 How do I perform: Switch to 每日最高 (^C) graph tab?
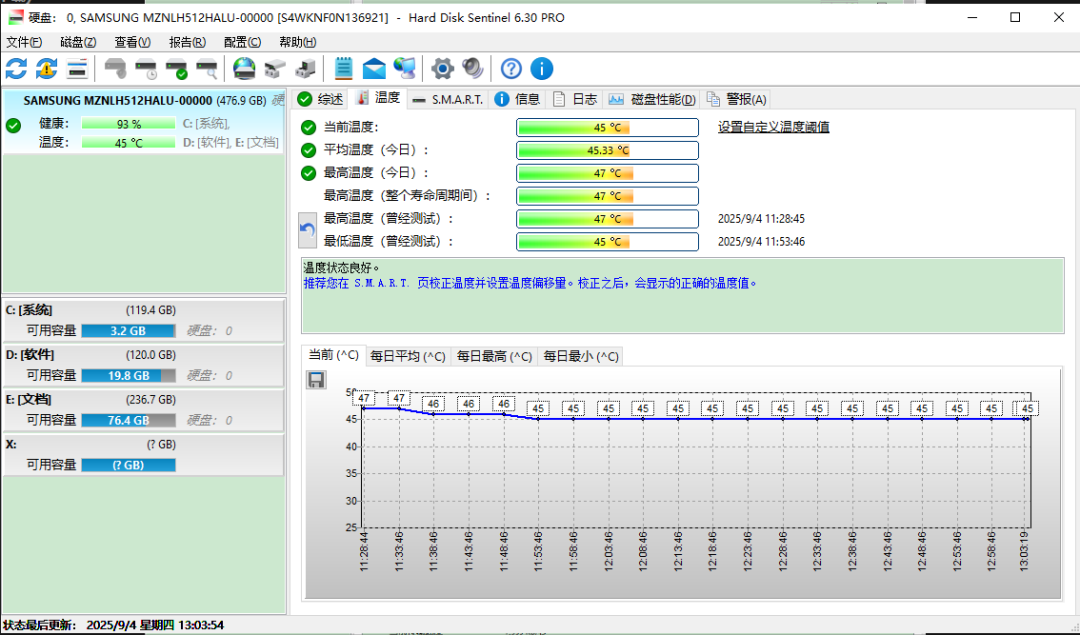click(x=495, y=356)
